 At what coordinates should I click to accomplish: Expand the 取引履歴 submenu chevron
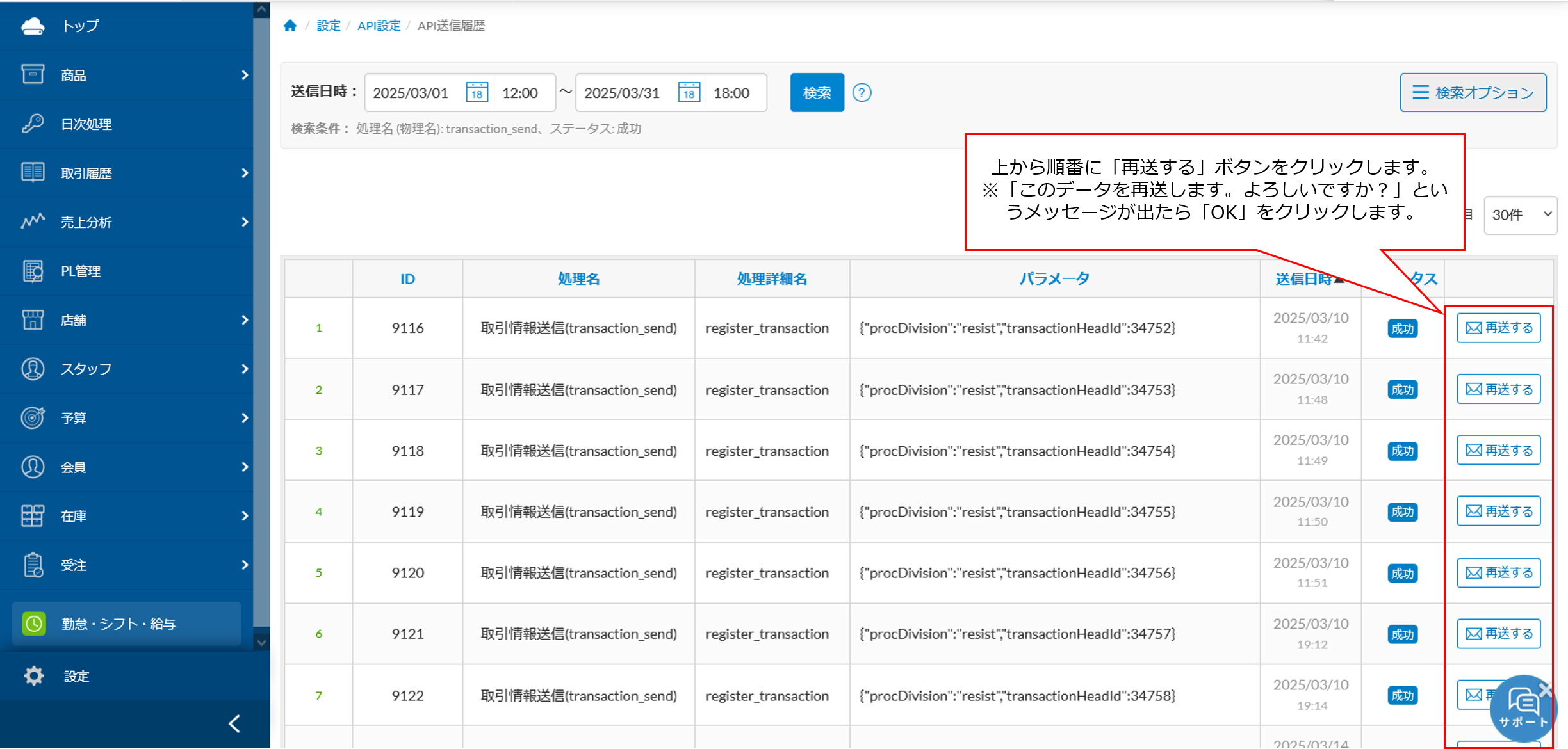point(245,173)
